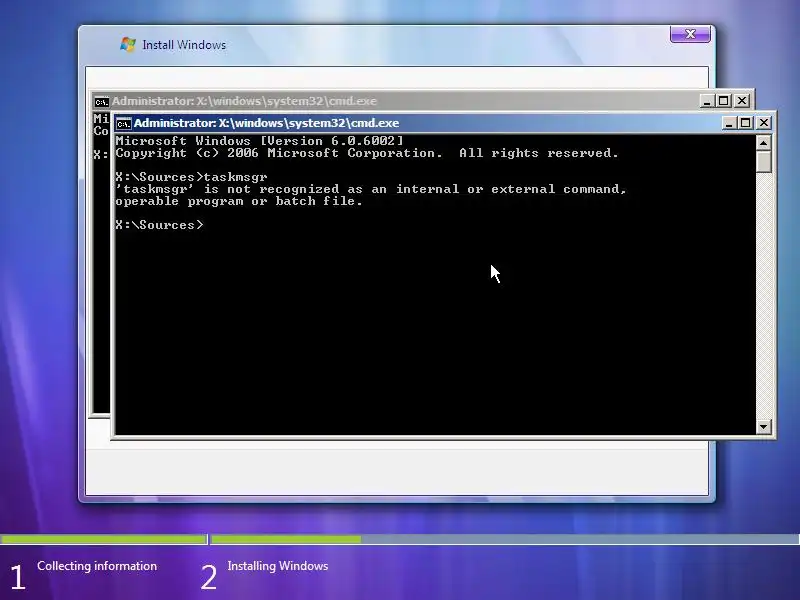The width and height of the screenshot is (800, 600).
Task: Click the scroll down arrow in the front cmd window
Action: click(x=763, y=427)
